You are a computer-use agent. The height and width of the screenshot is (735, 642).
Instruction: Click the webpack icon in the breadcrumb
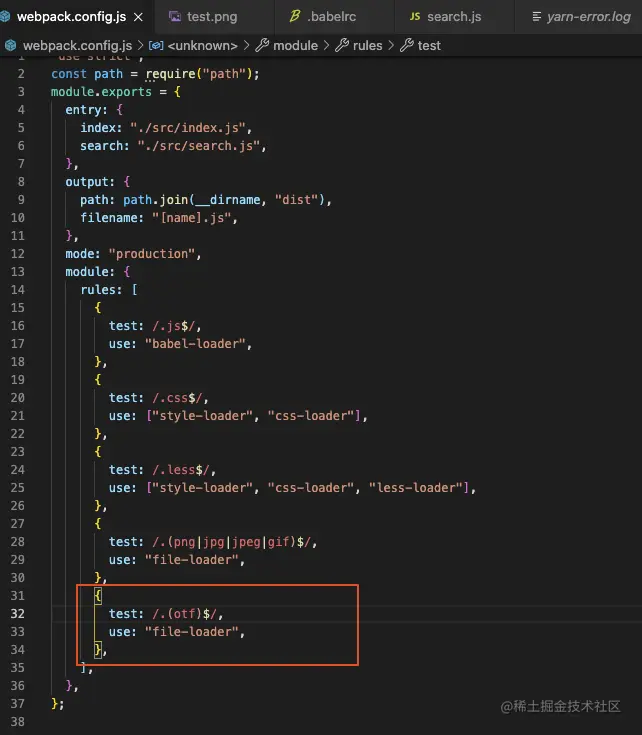(x=10, y=45)
